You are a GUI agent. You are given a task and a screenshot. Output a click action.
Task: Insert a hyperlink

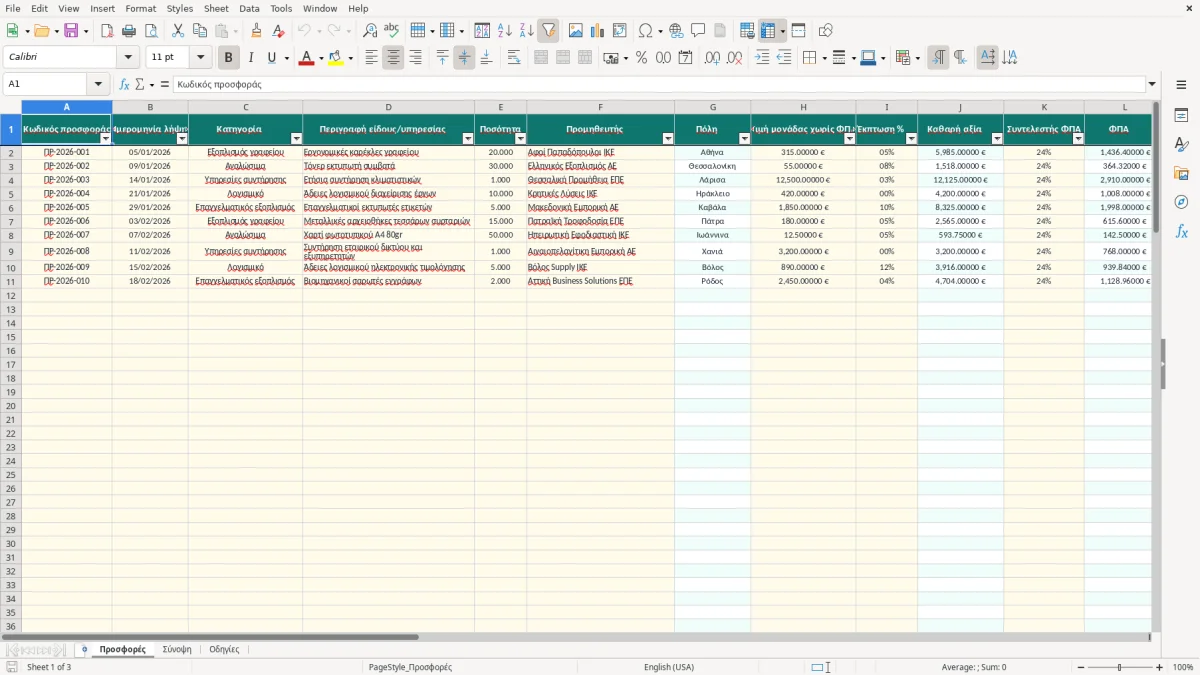pos(676,31)
